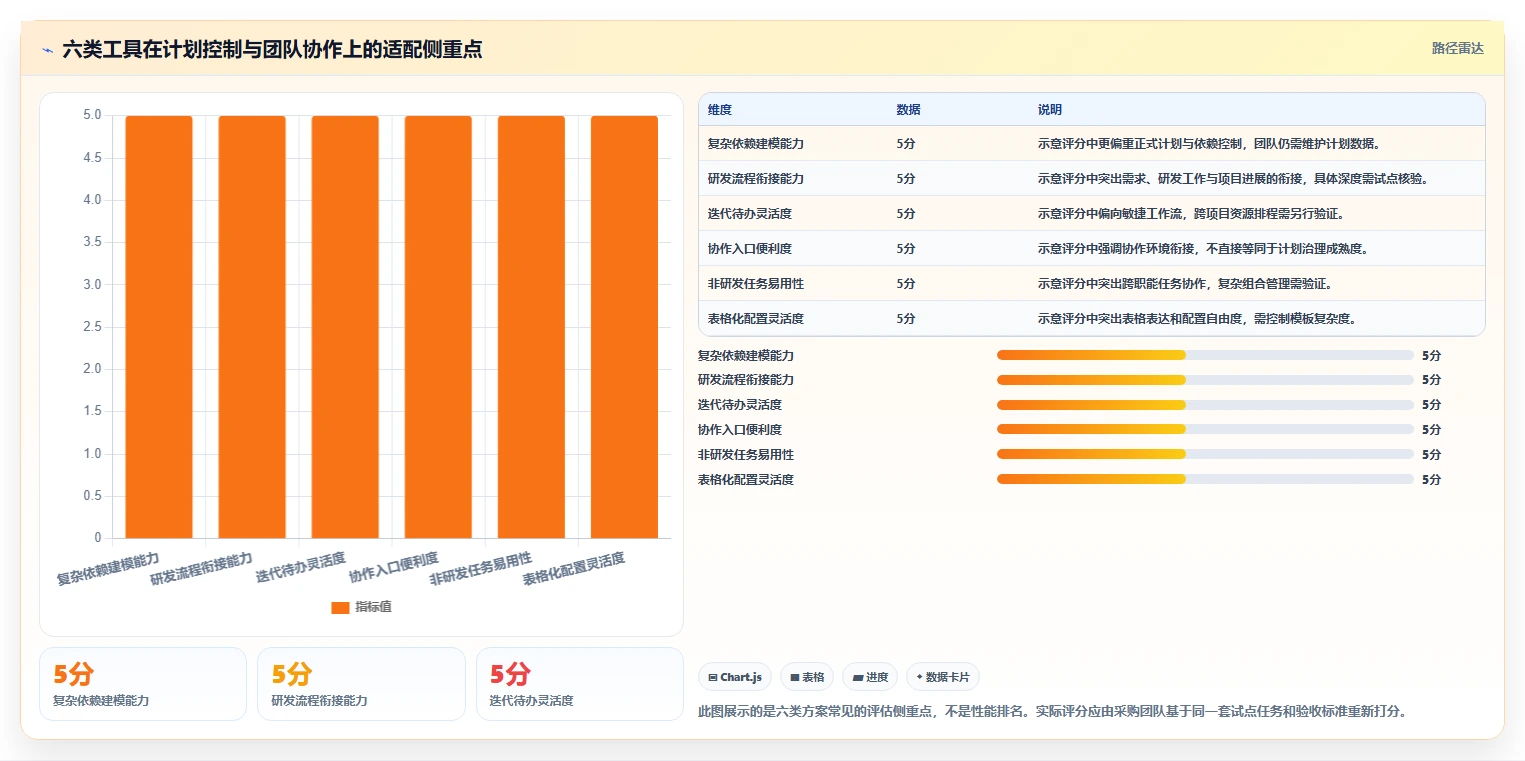The width and height of the screenshot is (1525, 761).
Task: Click the description starting 示意评分中偏向敏捷工作流
Action: (x=1191, y=214)
